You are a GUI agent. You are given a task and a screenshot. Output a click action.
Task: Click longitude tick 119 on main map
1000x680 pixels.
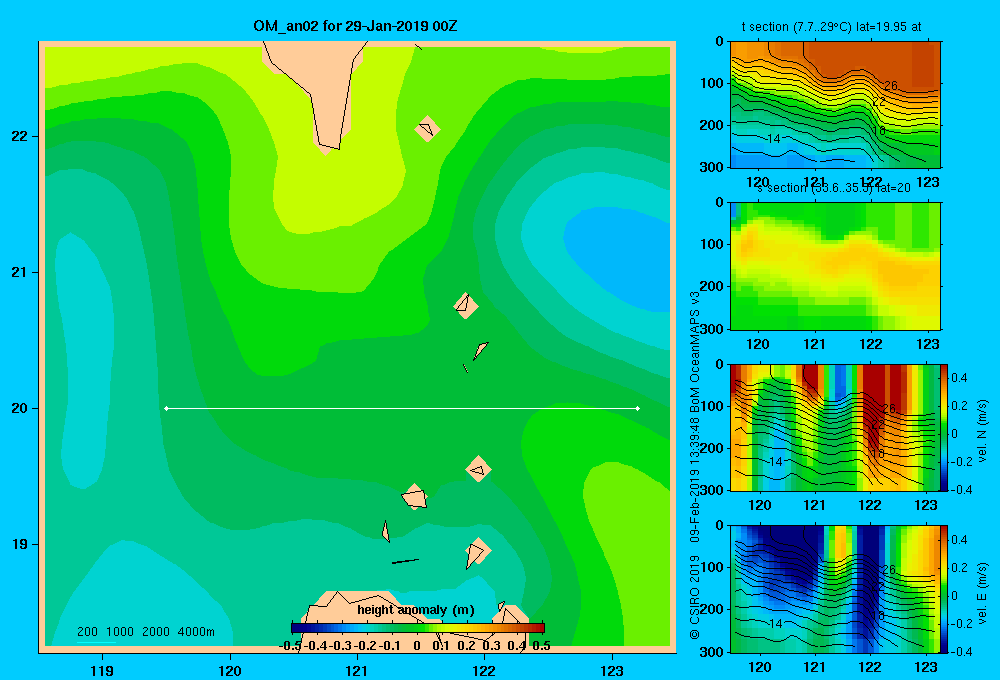pyautogui.click(x=102, y=670)
